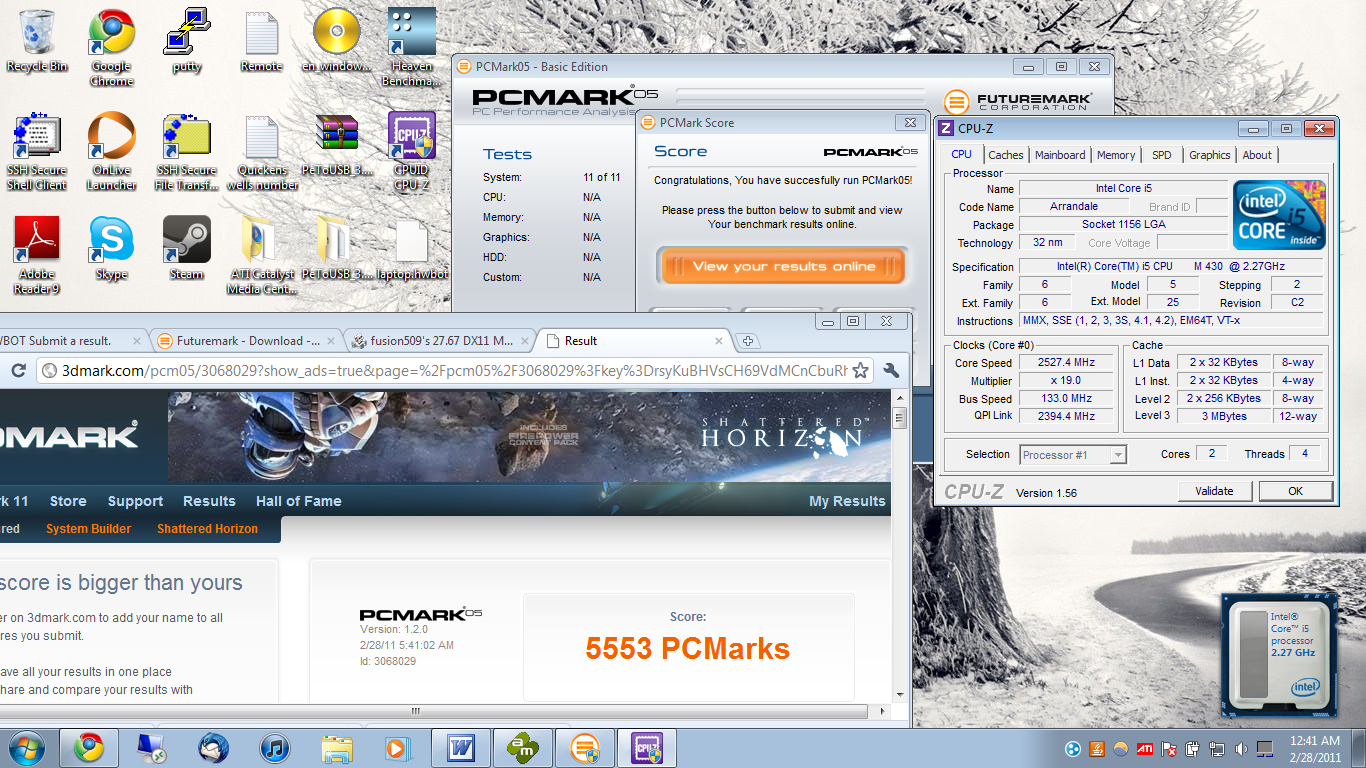Open the Graphics tab in CPU-Z

coord(1209,155)
